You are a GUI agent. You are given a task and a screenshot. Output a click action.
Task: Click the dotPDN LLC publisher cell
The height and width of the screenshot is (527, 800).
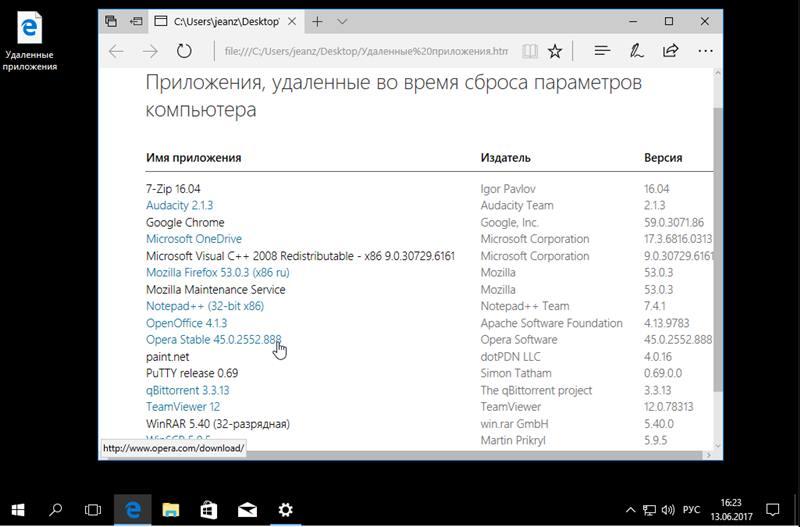point(510,357)
